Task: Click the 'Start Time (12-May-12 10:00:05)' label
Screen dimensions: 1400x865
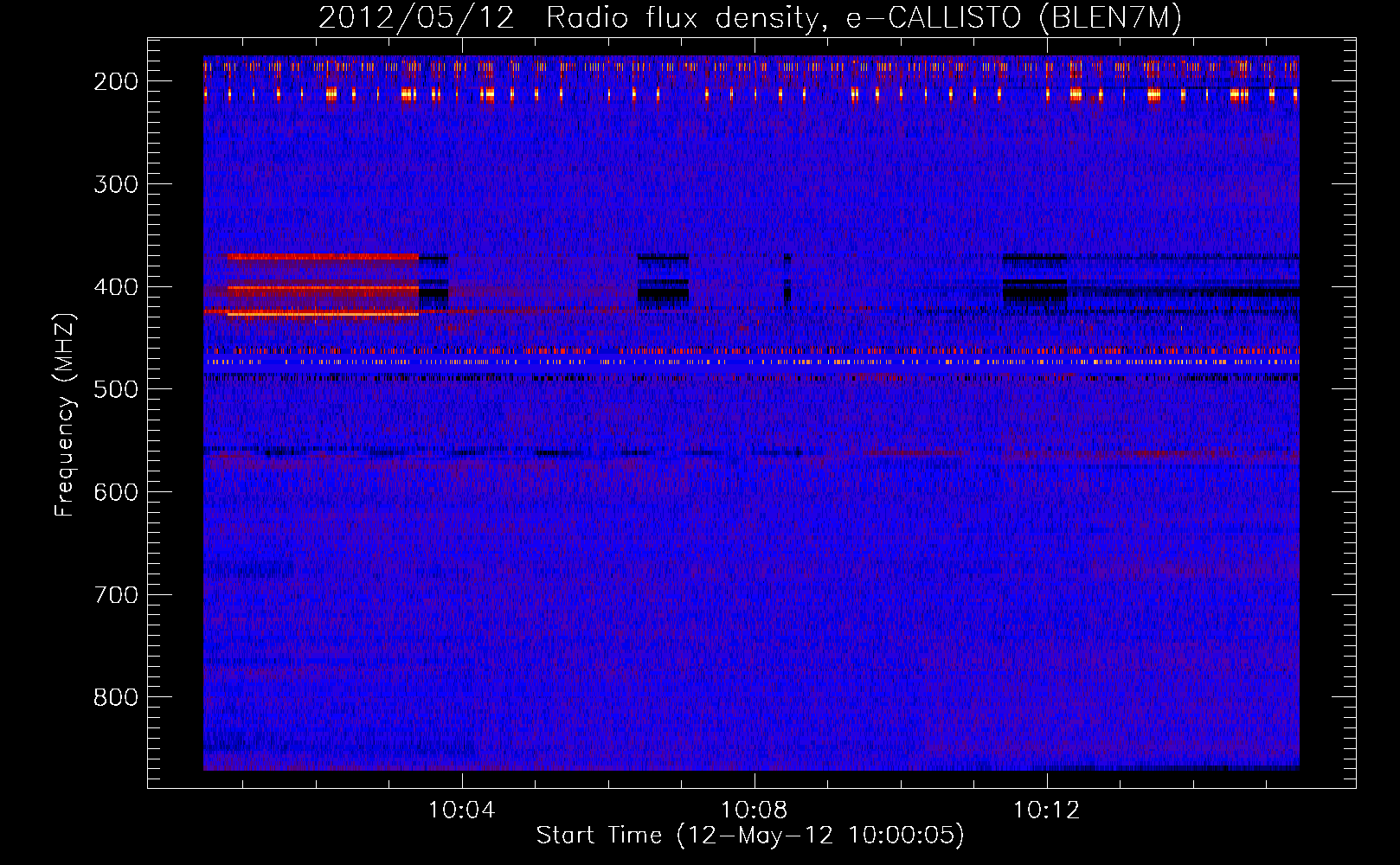Action: click(750, 836)
